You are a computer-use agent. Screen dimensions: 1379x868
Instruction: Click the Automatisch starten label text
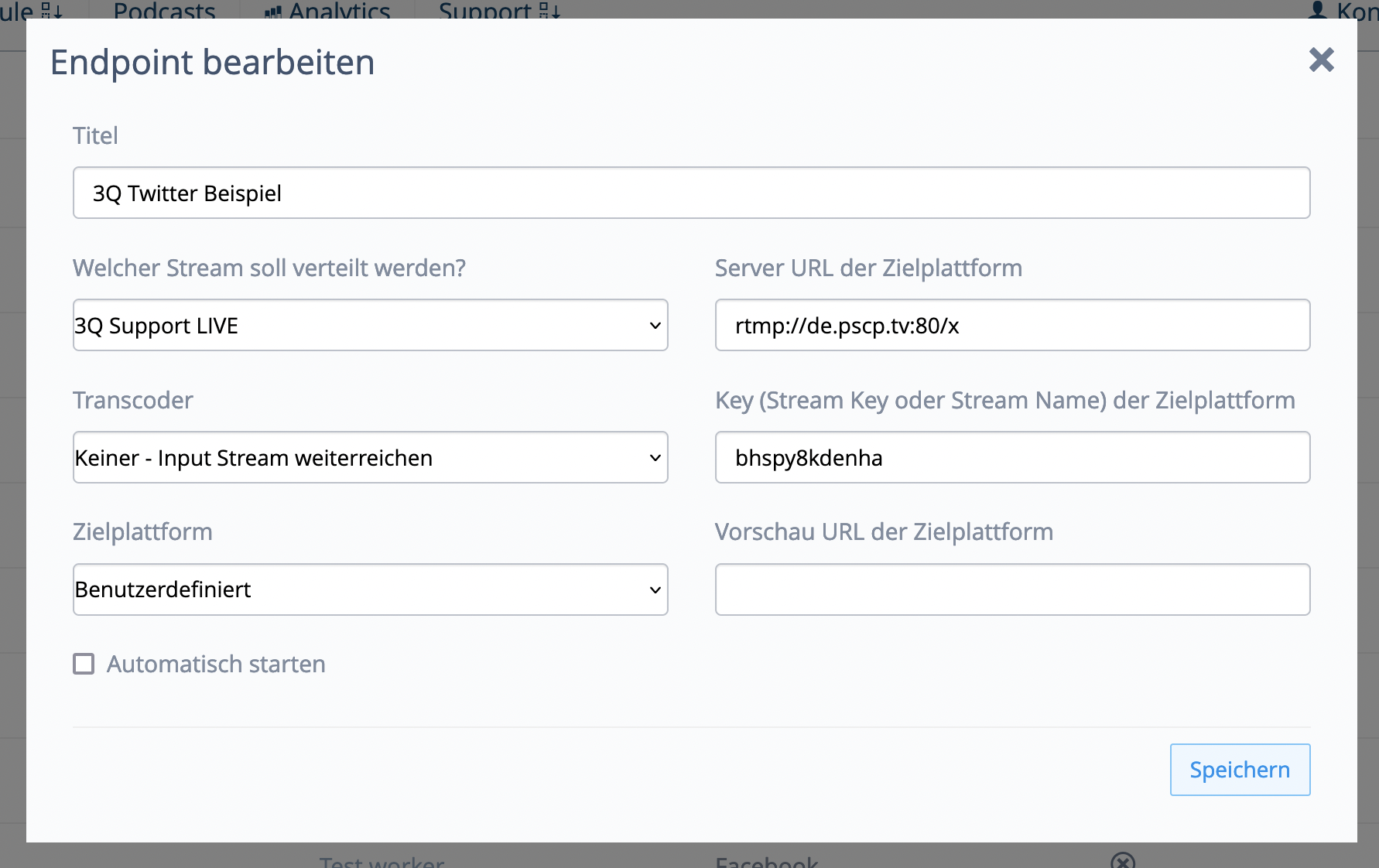point(216,664)
